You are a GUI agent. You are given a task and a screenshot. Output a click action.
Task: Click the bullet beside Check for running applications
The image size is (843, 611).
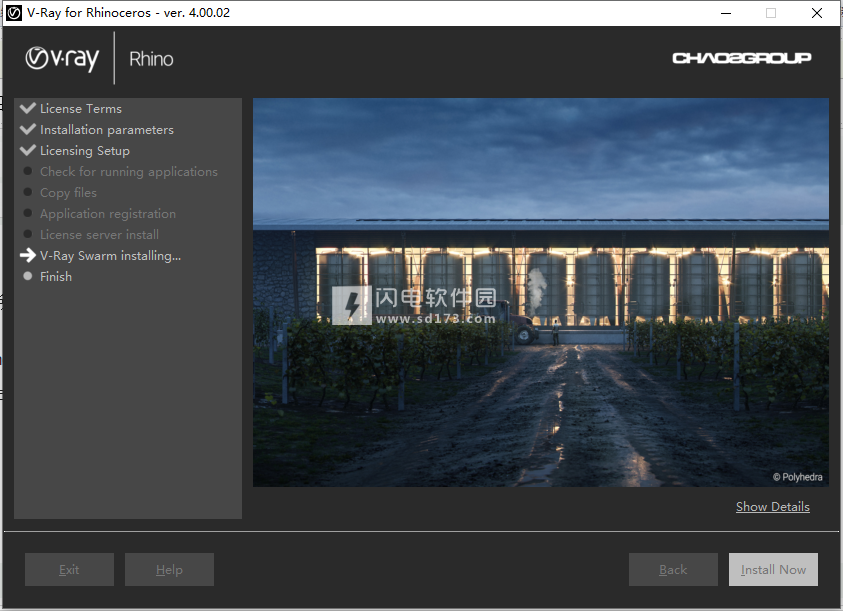point(28,171)
